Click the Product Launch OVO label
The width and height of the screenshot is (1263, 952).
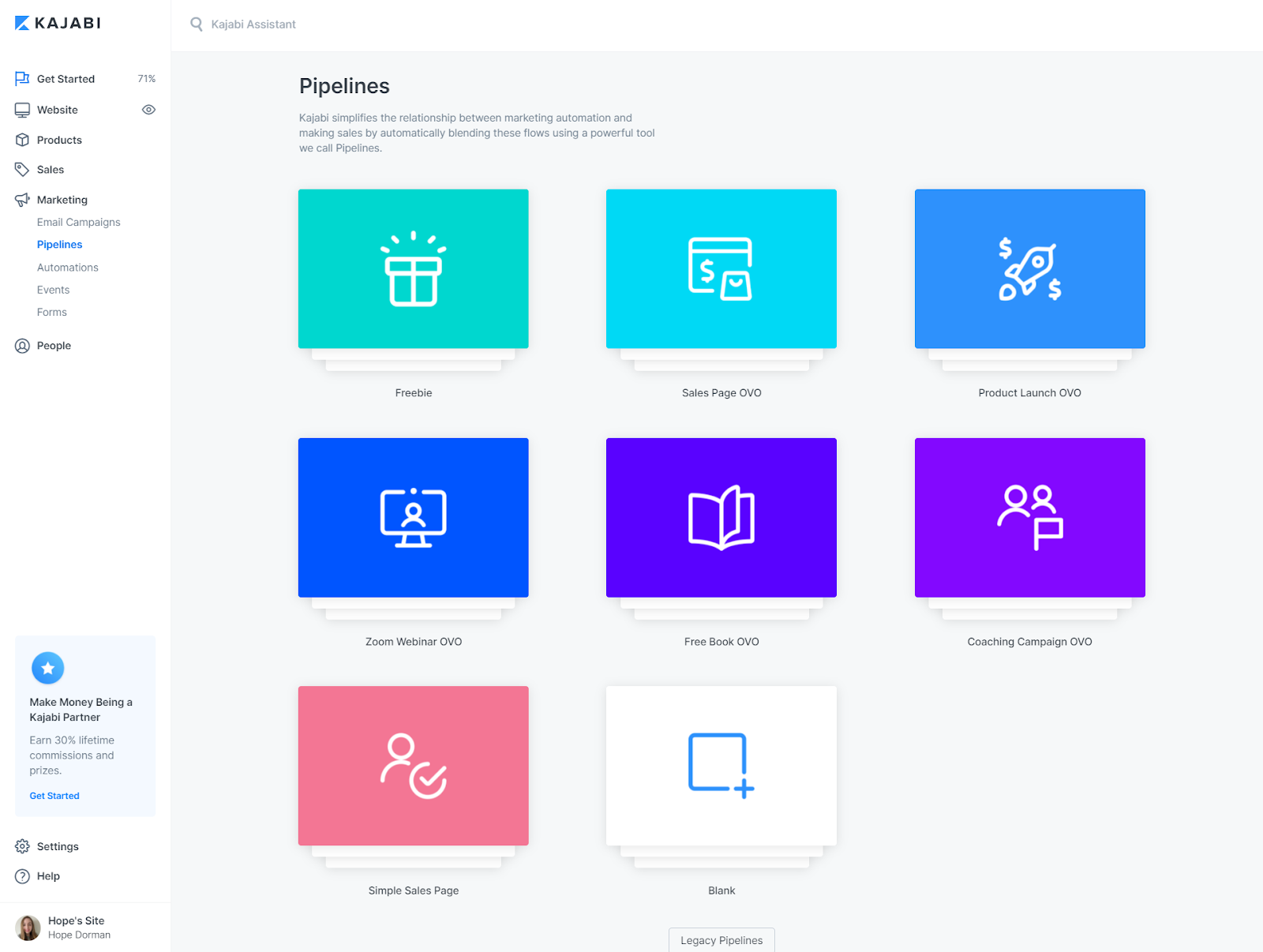click(x=1030, y=393)
